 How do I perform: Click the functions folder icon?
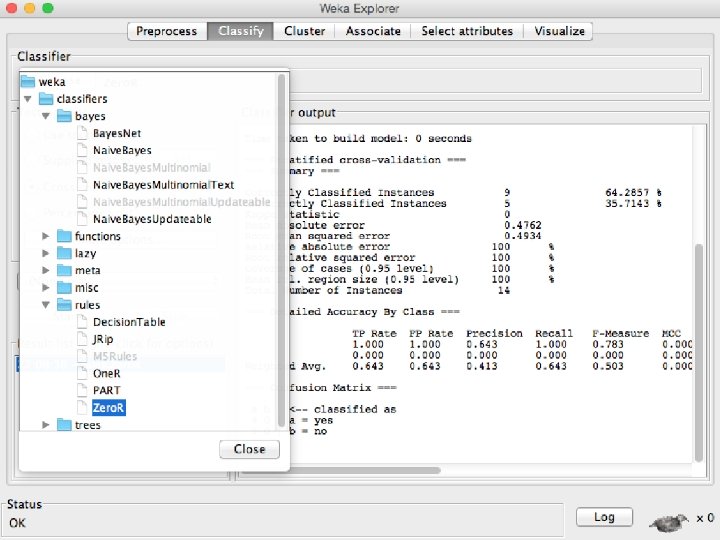(64, 236)
